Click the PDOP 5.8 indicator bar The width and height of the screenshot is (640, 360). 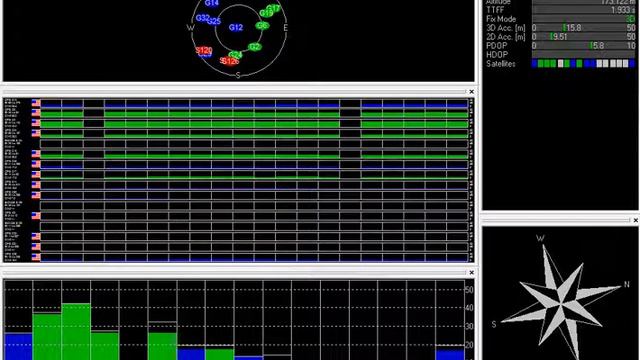coord(584,46)
